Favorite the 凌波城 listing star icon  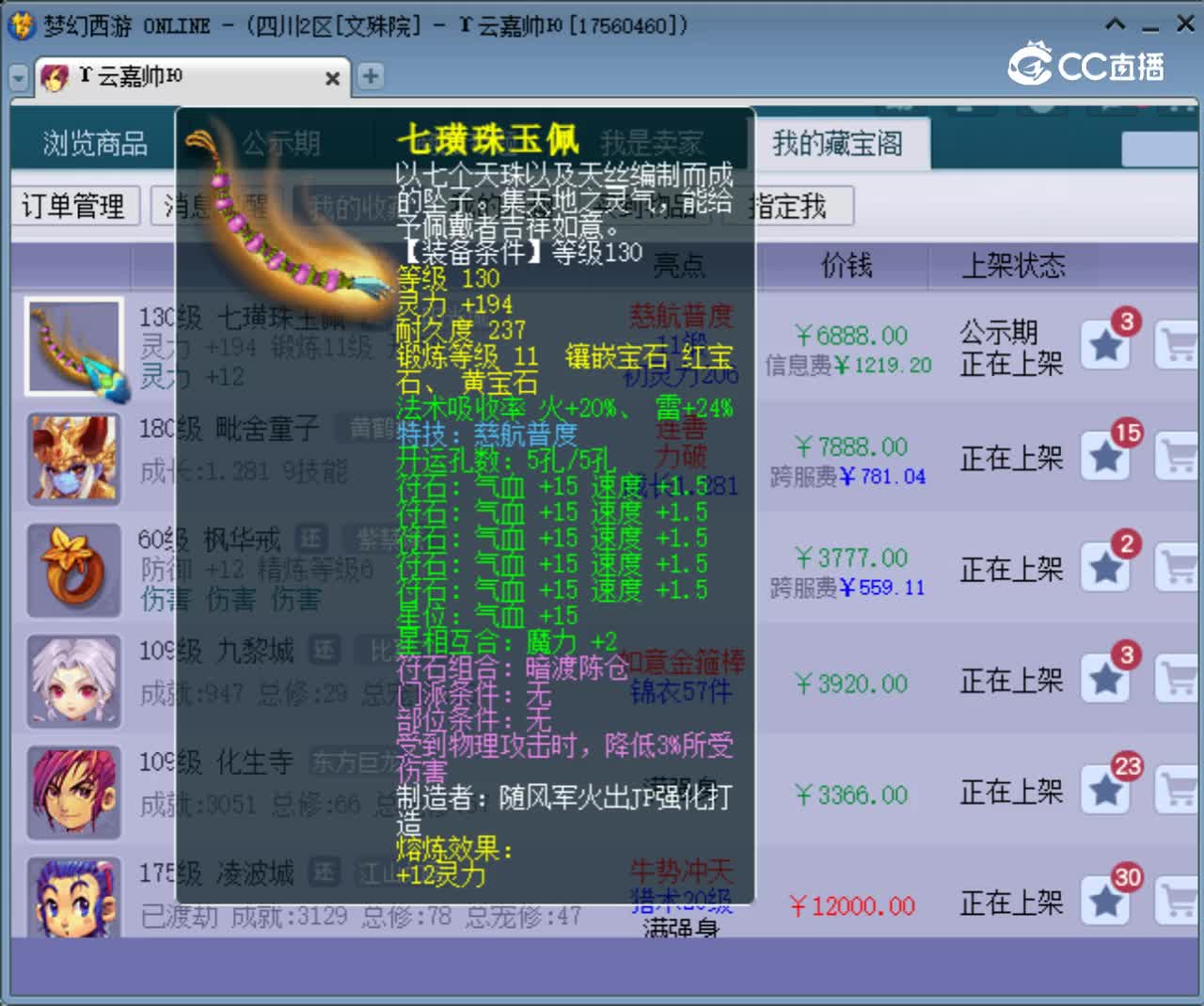tap(1106, 903)
